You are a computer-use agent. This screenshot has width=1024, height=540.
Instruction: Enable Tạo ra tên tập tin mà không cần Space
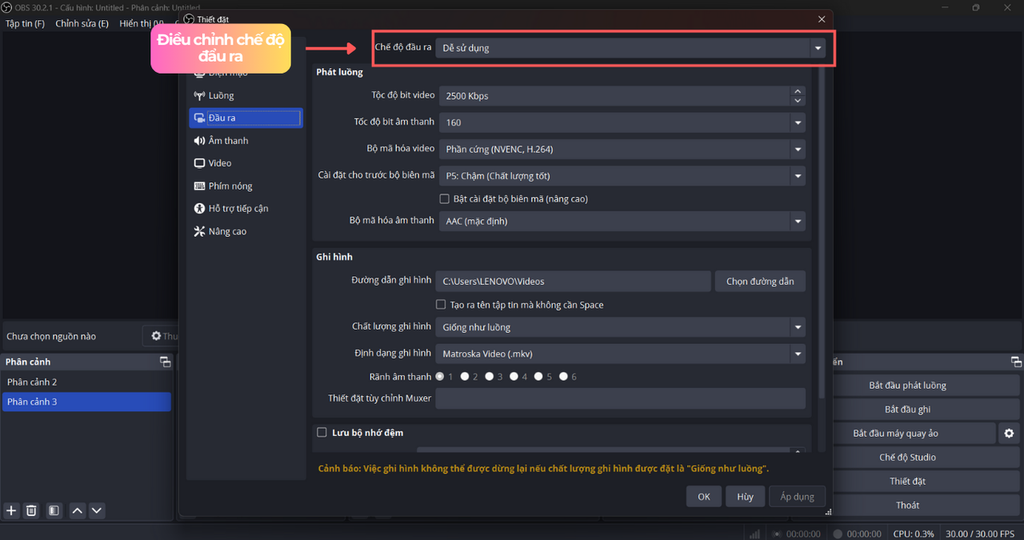tap(441, 304)
